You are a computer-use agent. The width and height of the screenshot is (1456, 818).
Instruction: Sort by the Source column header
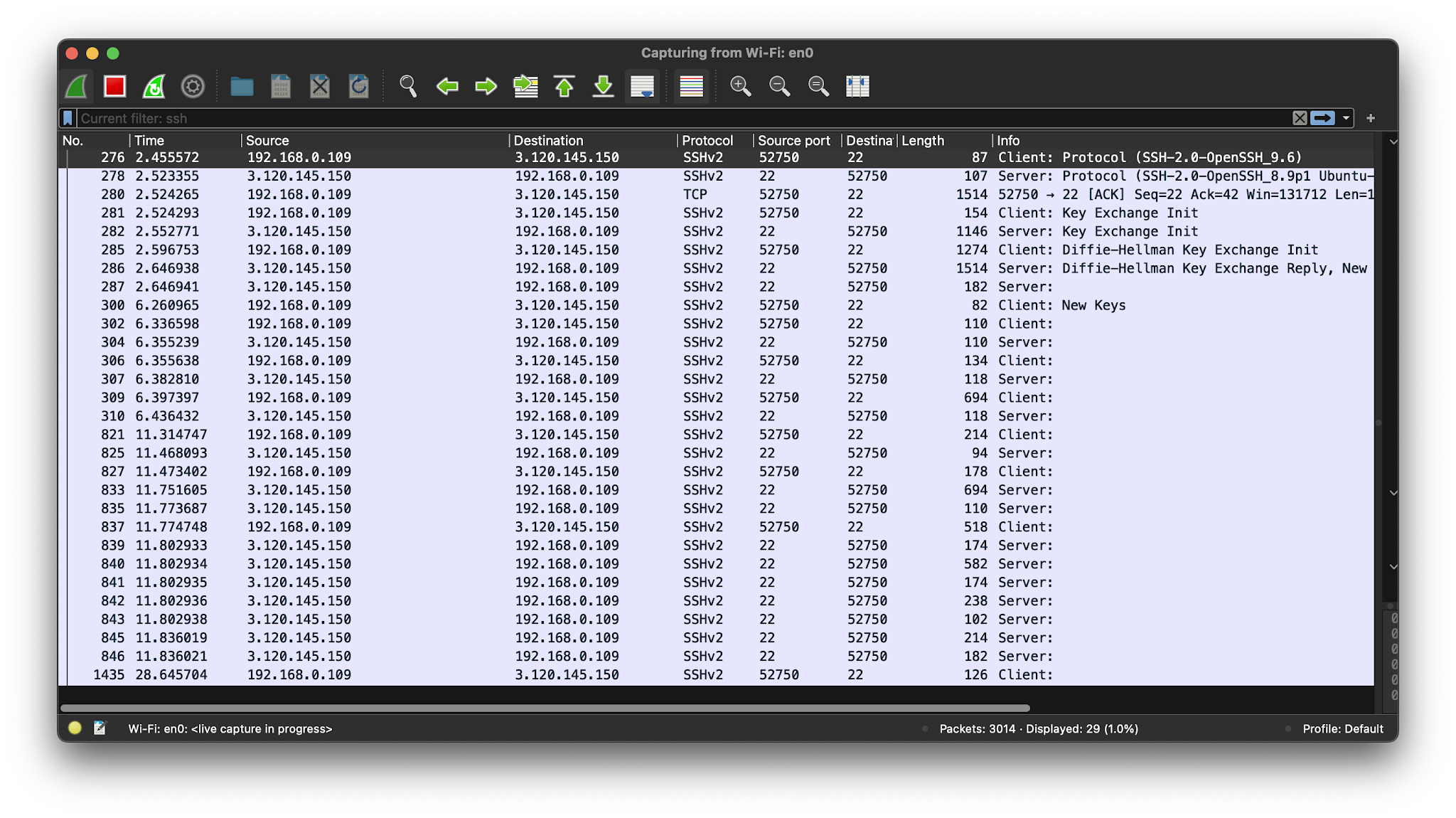coord(375,141)
